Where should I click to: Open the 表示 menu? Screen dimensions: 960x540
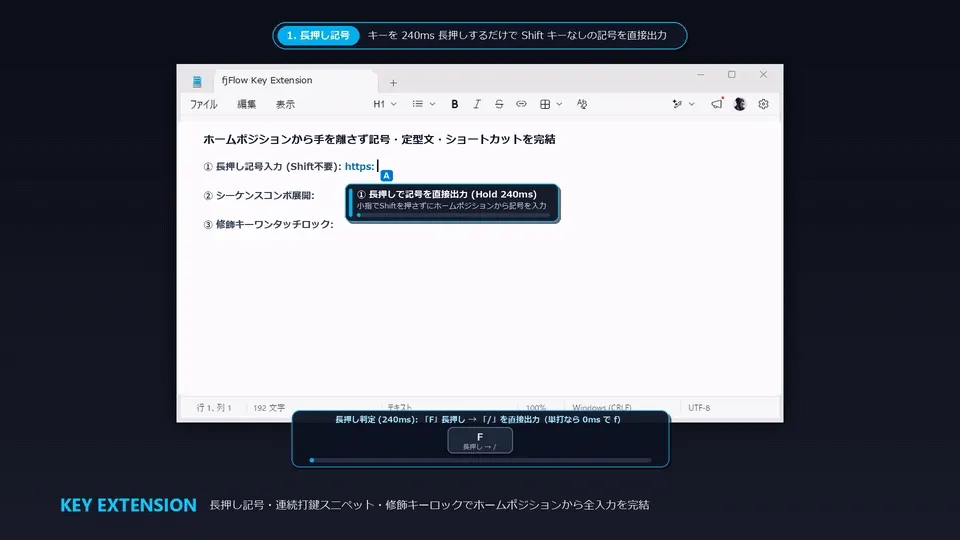(x=285, y=104)
